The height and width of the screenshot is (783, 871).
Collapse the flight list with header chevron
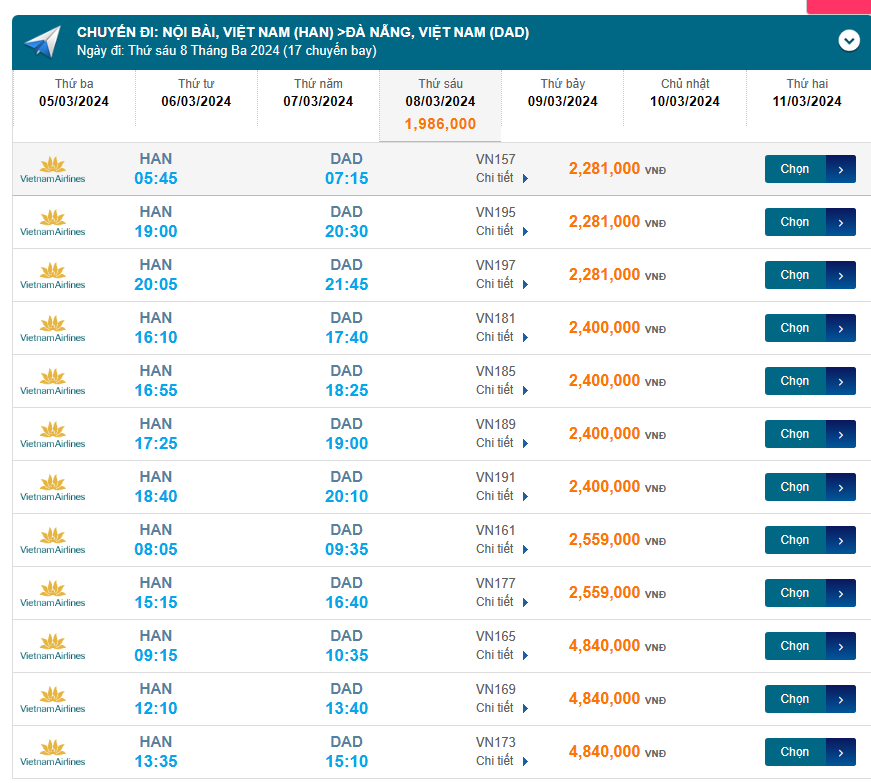coord(849,40)
